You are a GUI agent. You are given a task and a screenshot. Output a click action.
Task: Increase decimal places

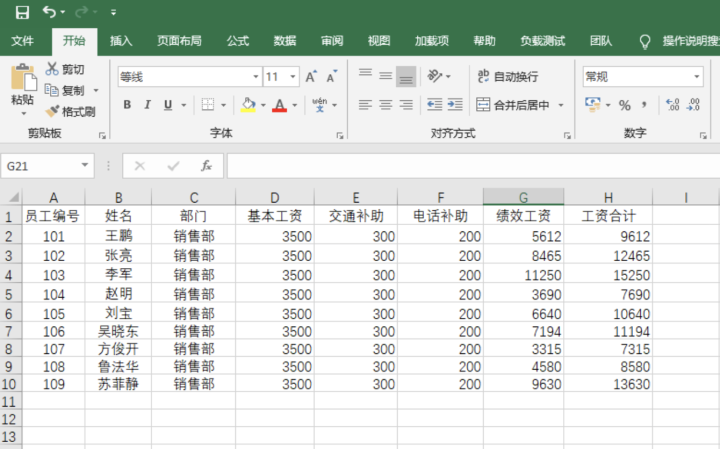click(x=673, y=105)
